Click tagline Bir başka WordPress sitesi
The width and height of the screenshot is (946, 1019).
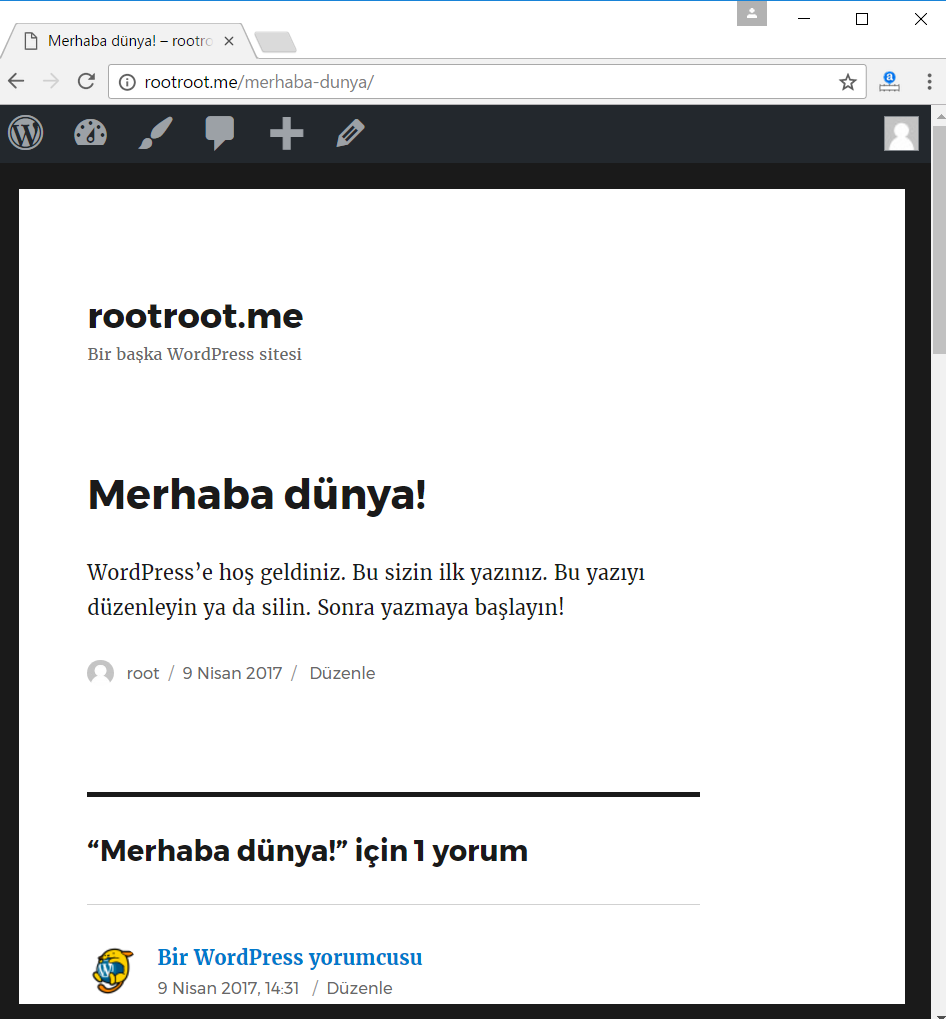pos(194,354)
